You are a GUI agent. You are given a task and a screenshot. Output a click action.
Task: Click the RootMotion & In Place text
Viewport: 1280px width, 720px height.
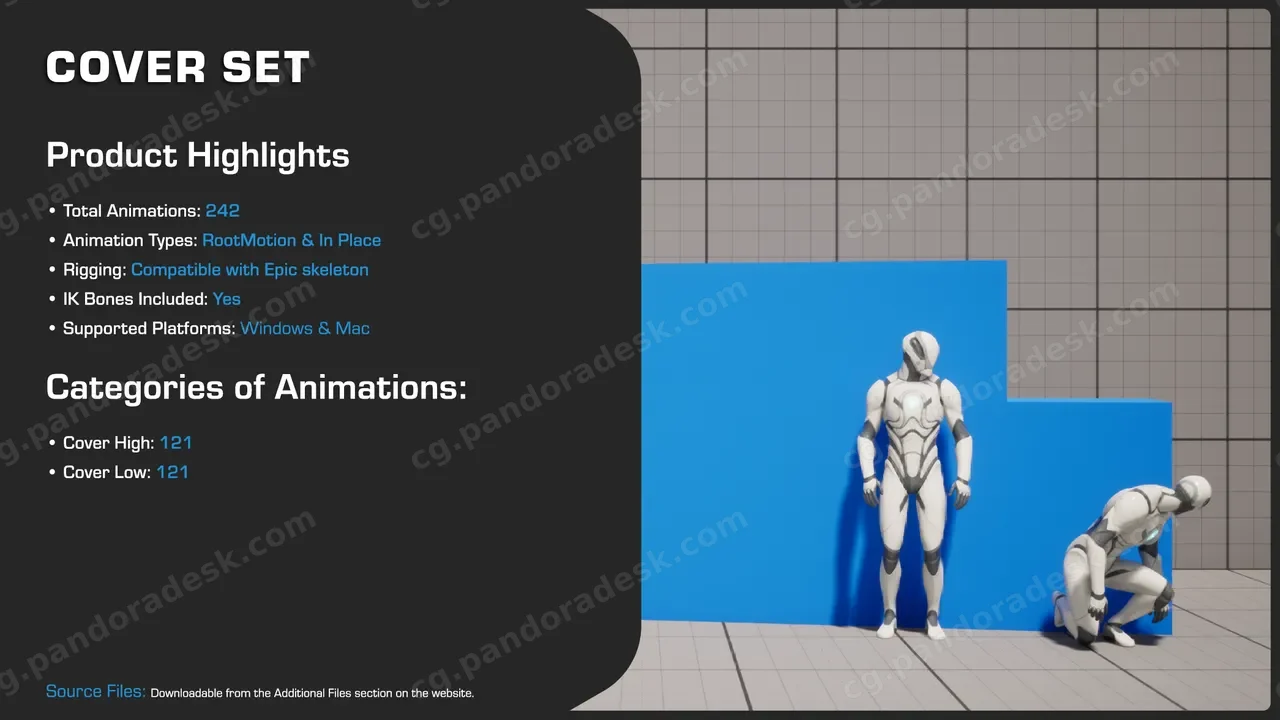point(291,240)
